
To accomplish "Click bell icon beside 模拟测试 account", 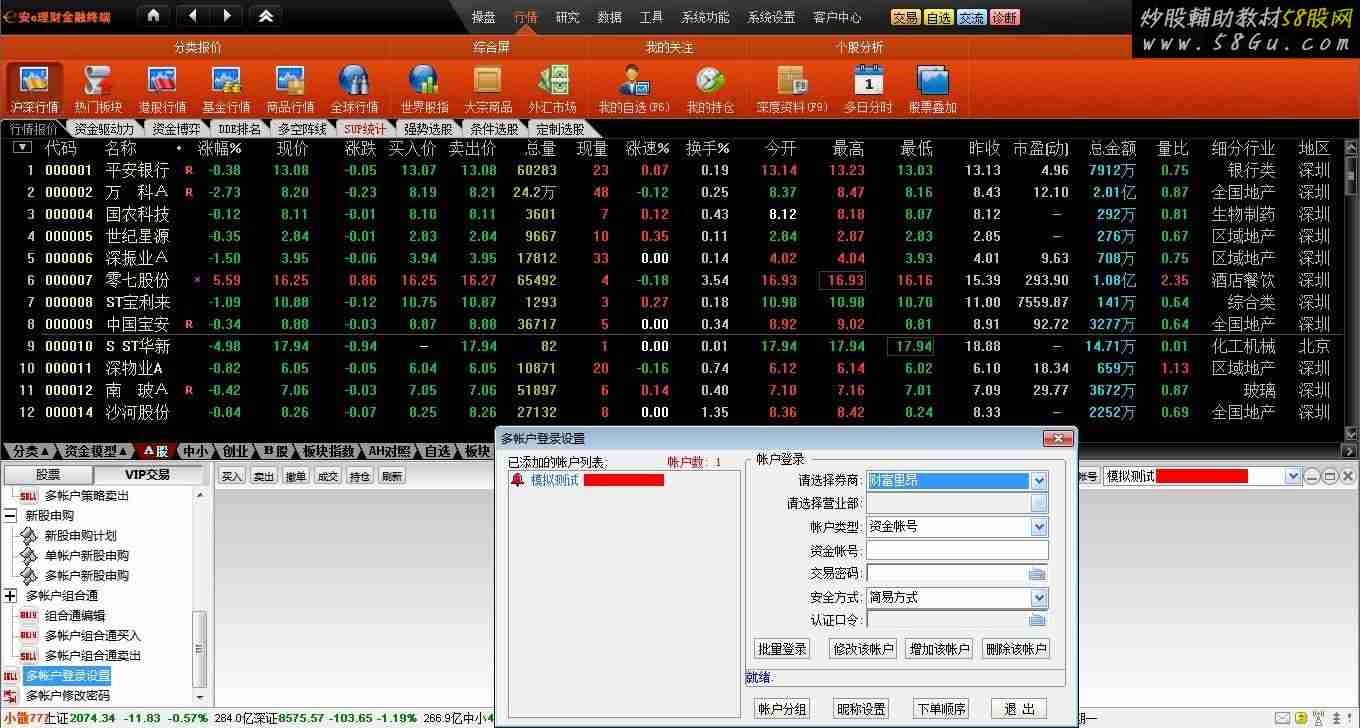I will click(x=517, y=480).
